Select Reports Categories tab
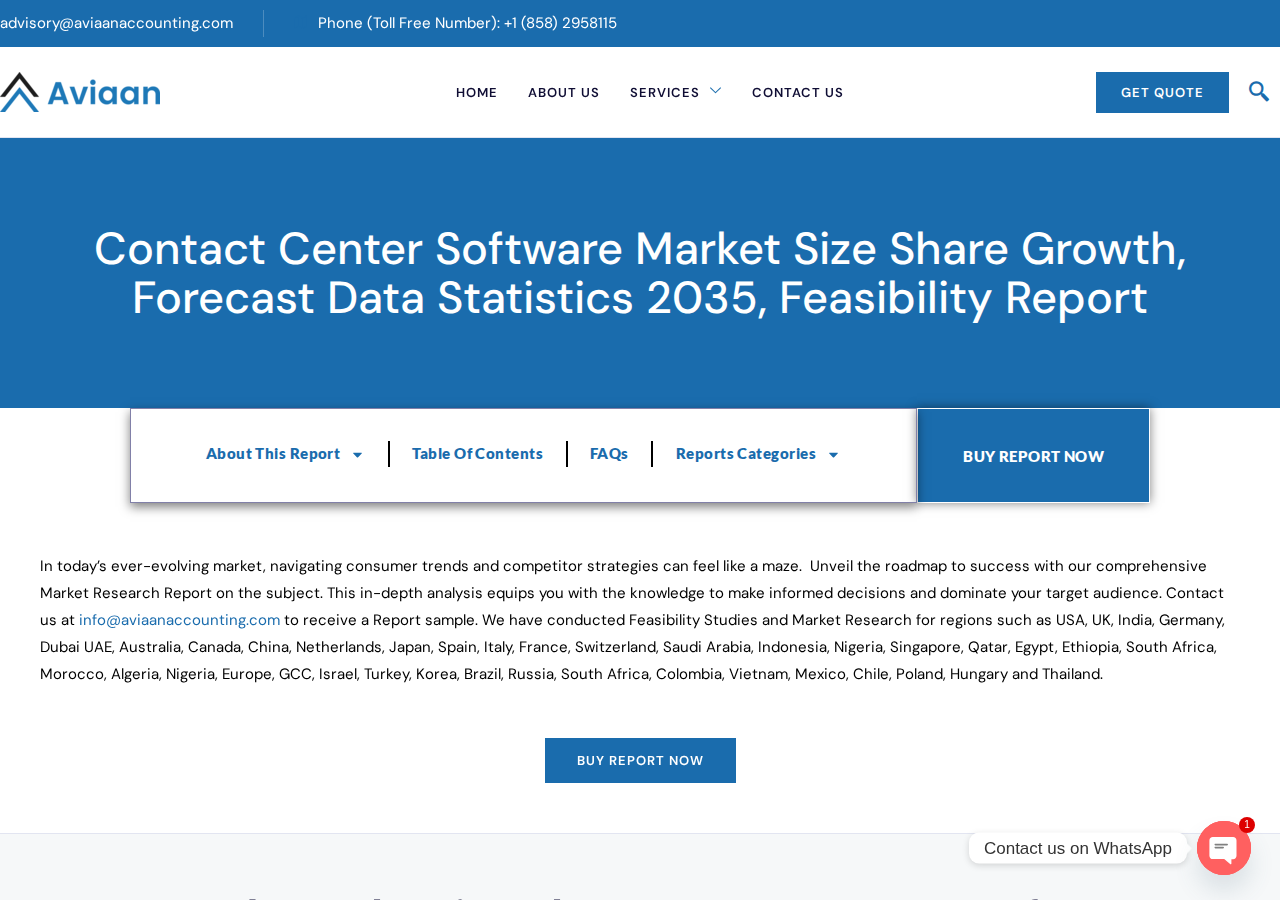 pyautogui.click(x=746, y=454)
